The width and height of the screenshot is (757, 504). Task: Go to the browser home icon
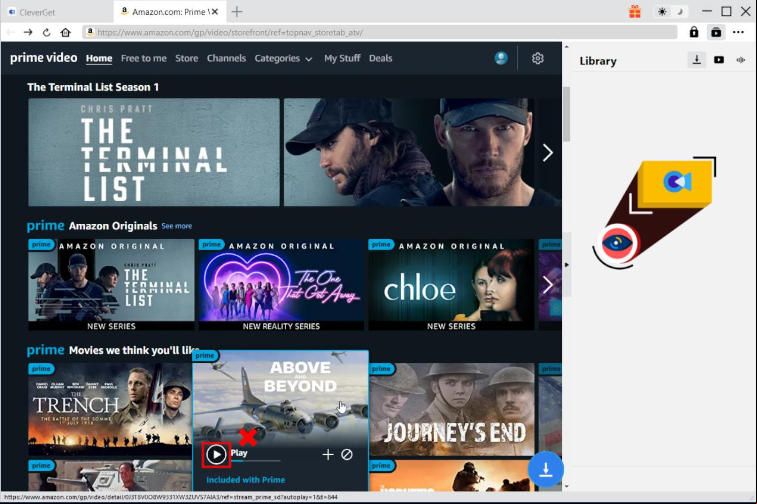pos(66,32)
